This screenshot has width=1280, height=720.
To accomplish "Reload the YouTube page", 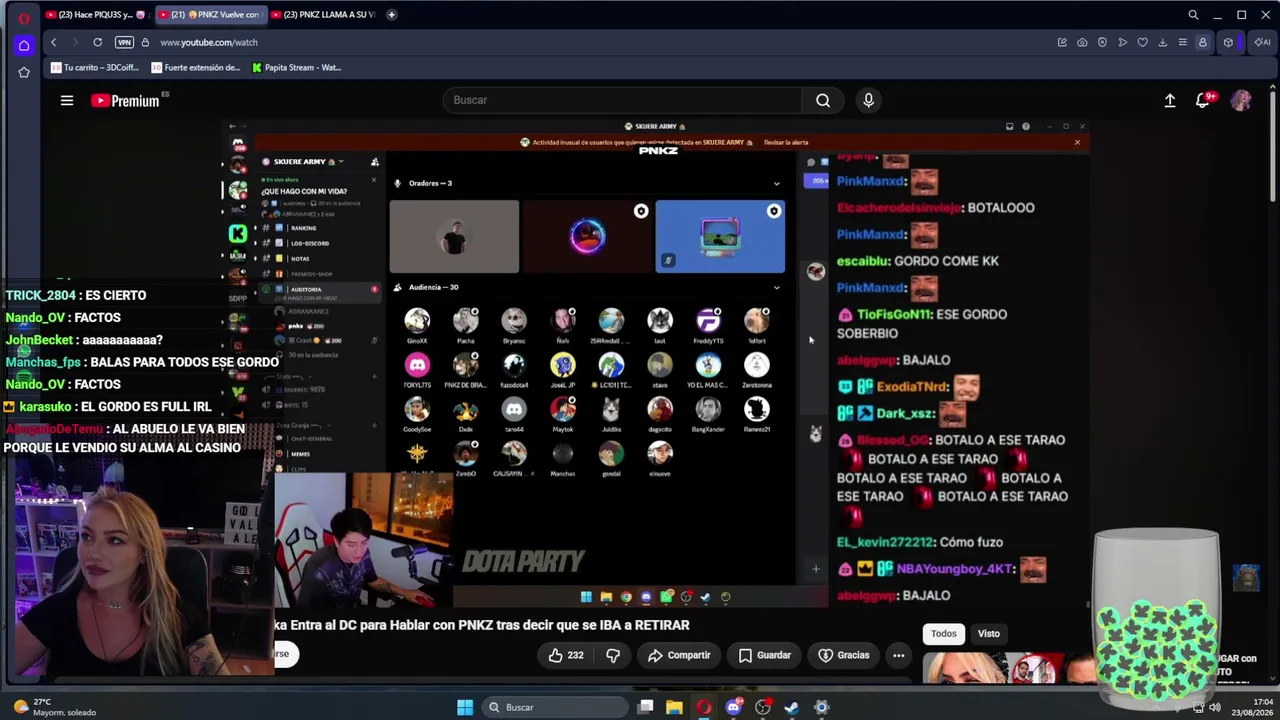I will (x=97, y=42).
